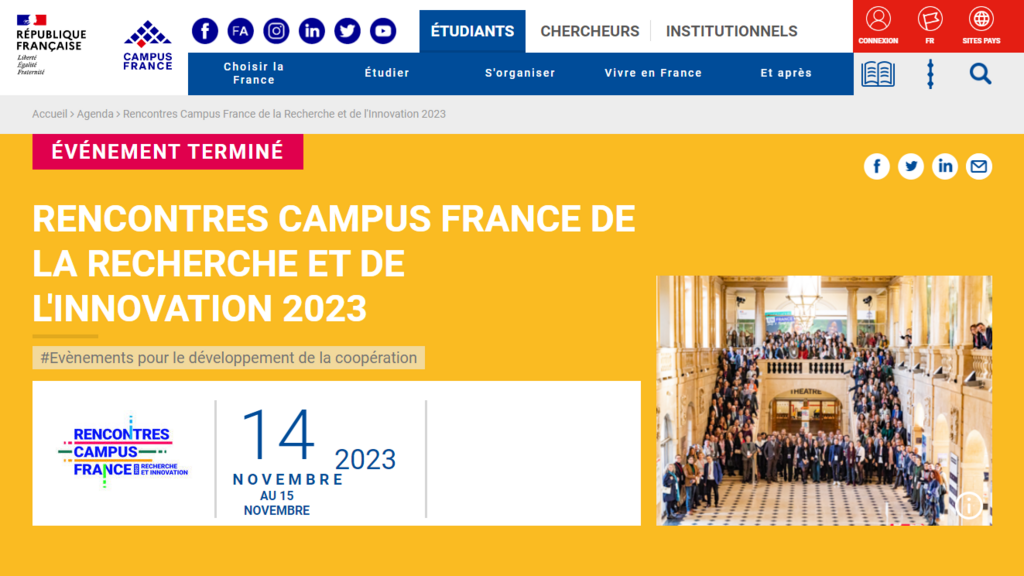Switch to the Étudiants tab
This screenshot has width=1024, height=576.
point(472,31)
